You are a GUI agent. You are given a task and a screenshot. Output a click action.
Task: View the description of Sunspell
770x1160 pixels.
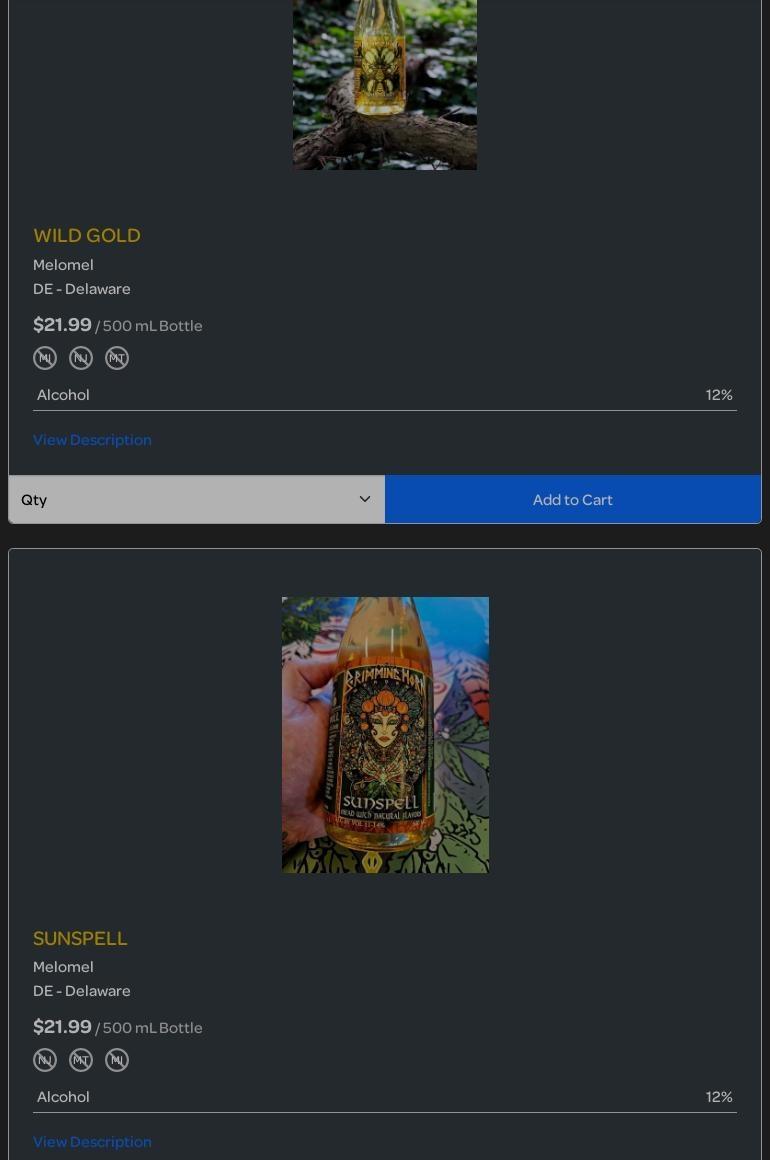(92, 1142)
